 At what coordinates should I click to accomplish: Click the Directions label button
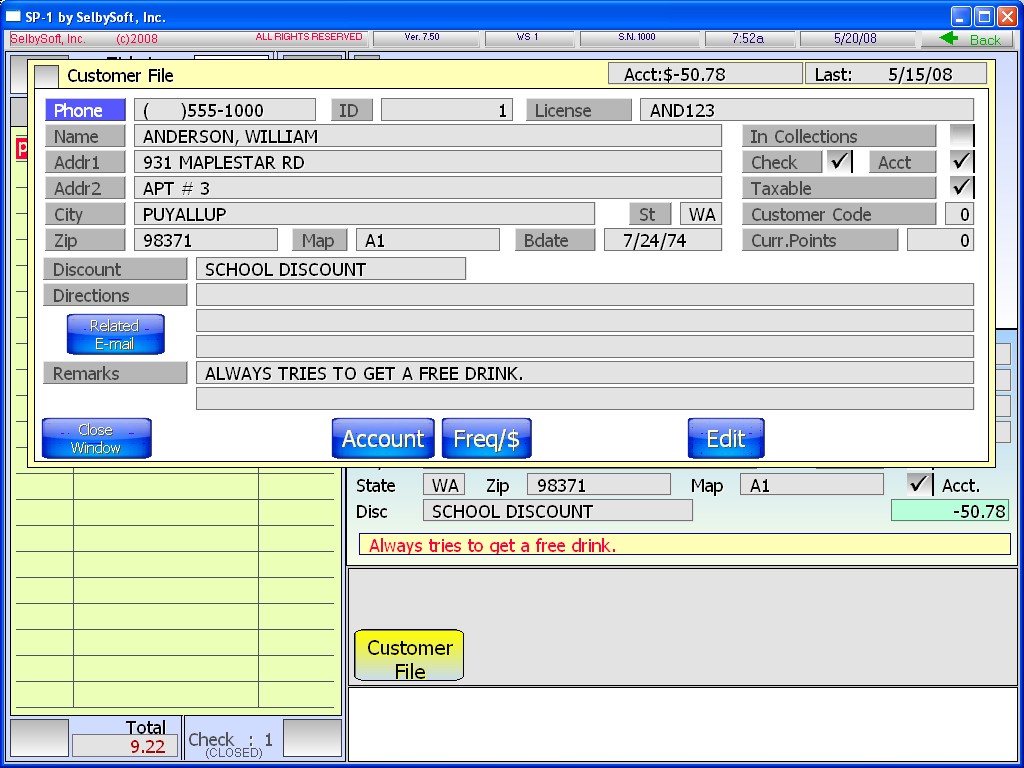coord(115,295)
